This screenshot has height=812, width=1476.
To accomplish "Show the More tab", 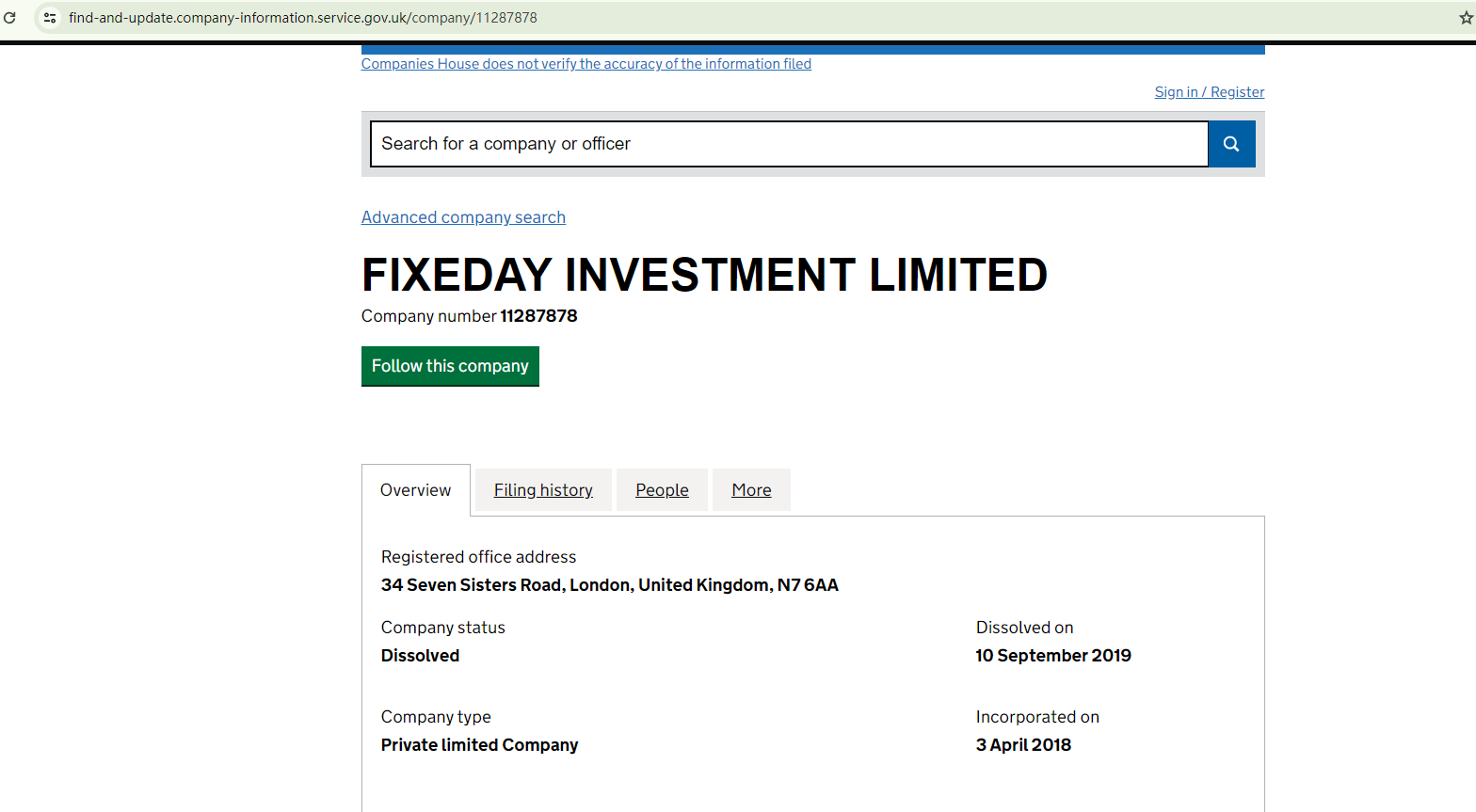I will (x=751, y=490).
